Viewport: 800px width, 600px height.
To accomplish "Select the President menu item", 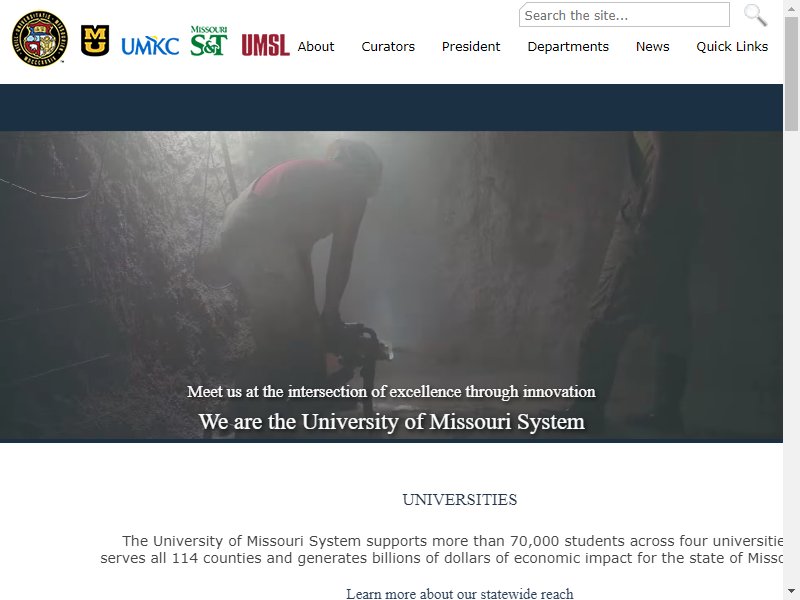I will click(x=471, y=46).
